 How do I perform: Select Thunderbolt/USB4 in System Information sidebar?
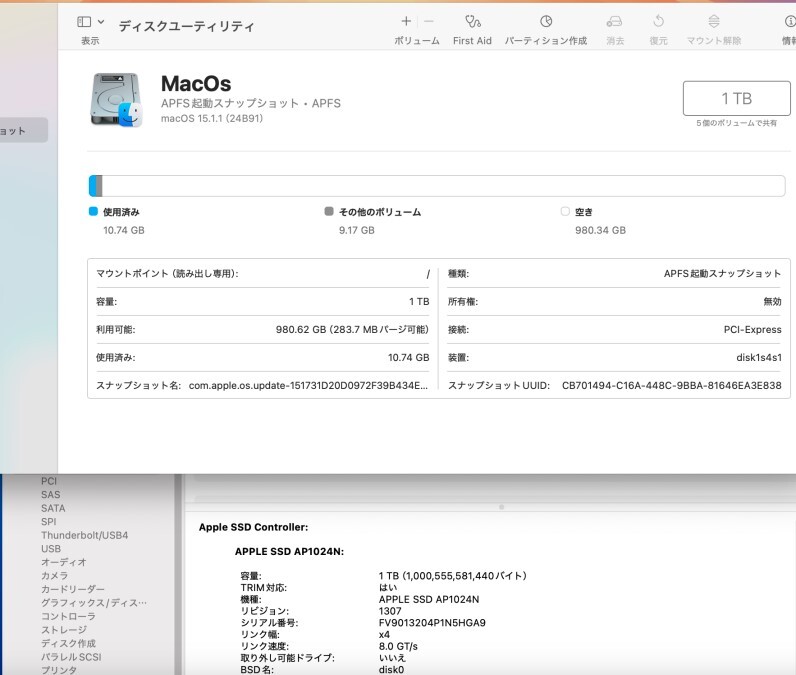(85, 535)
